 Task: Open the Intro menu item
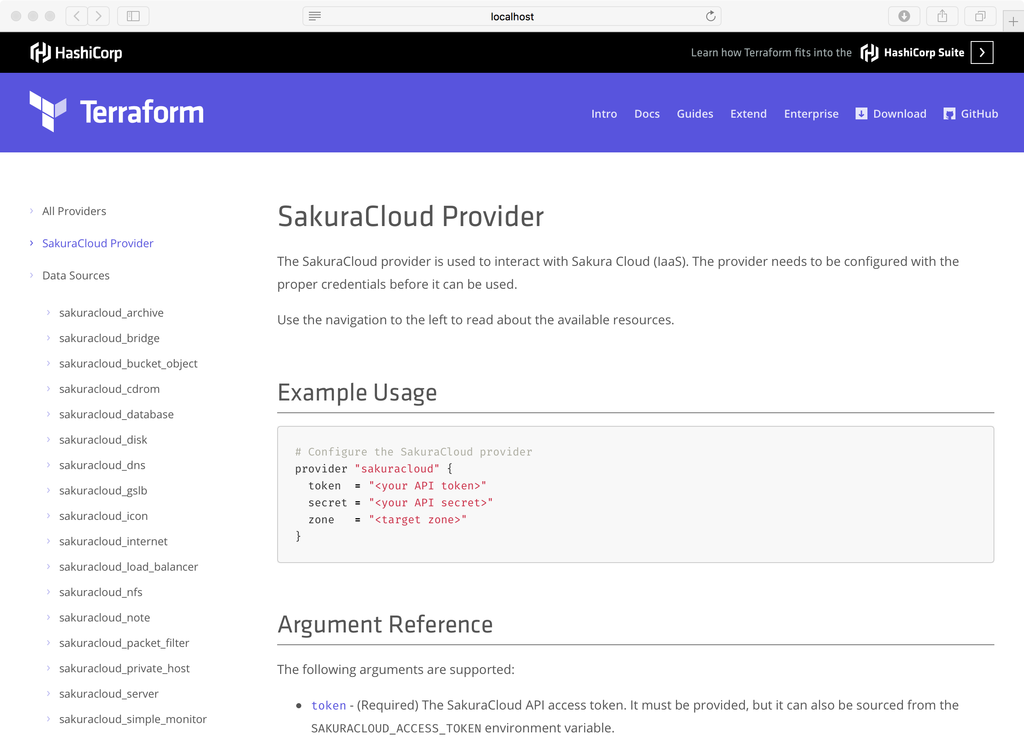604,114
